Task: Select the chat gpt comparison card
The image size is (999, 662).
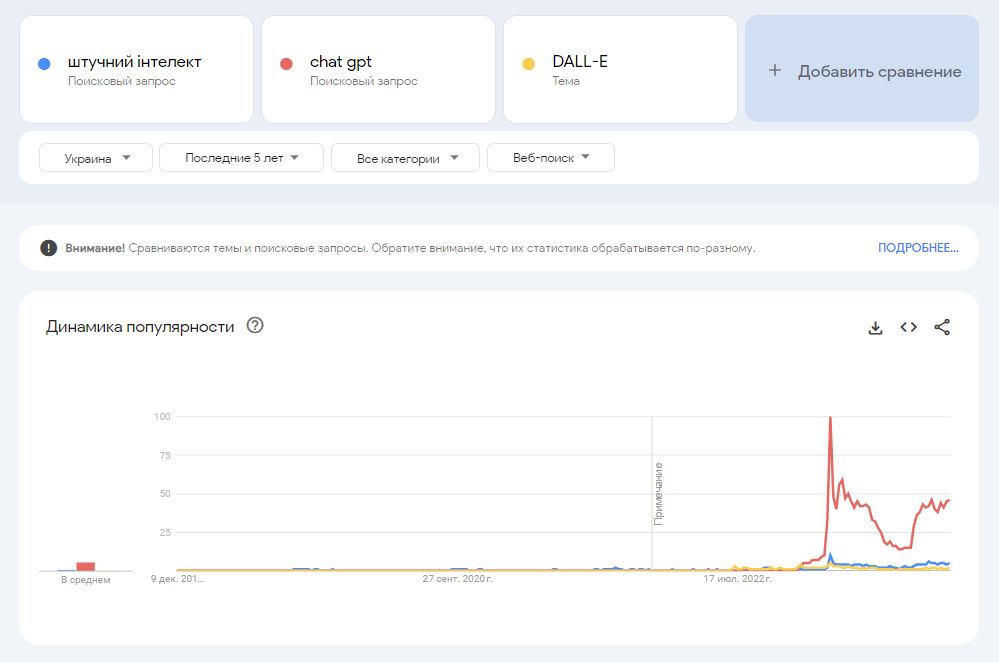Action: 378,68
